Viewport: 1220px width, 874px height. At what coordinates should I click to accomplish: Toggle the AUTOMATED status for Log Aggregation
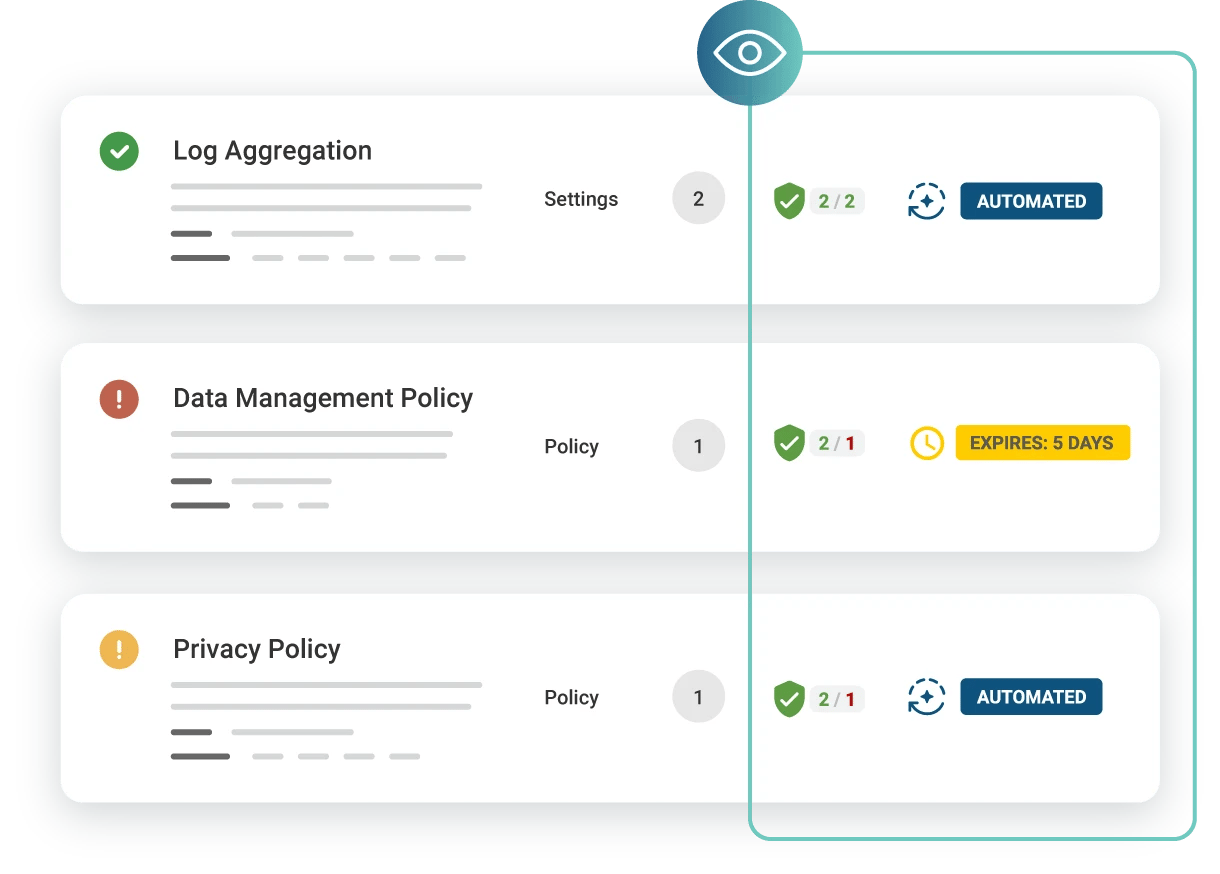1031,201
